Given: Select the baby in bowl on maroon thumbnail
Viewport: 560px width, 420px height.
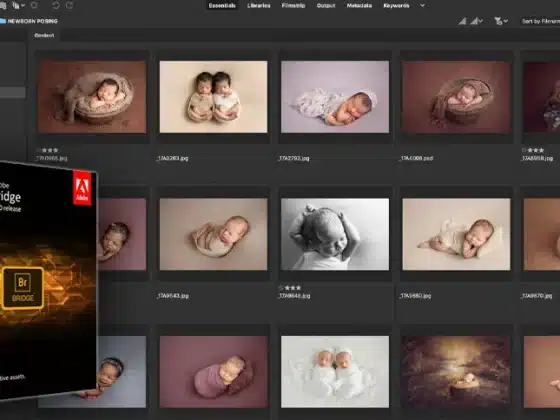Looking at the screenshot, I should coord(456,97).
